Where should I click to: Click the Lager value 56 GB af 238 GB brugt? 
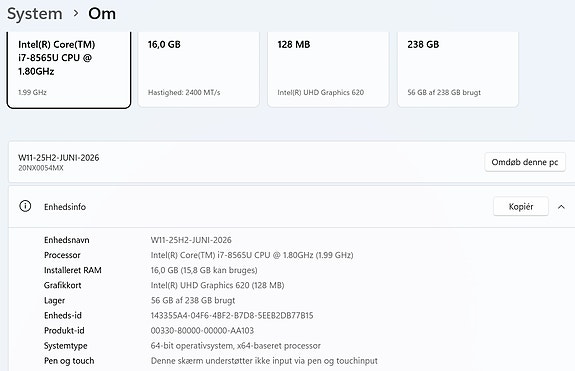(x=193, y=300)
